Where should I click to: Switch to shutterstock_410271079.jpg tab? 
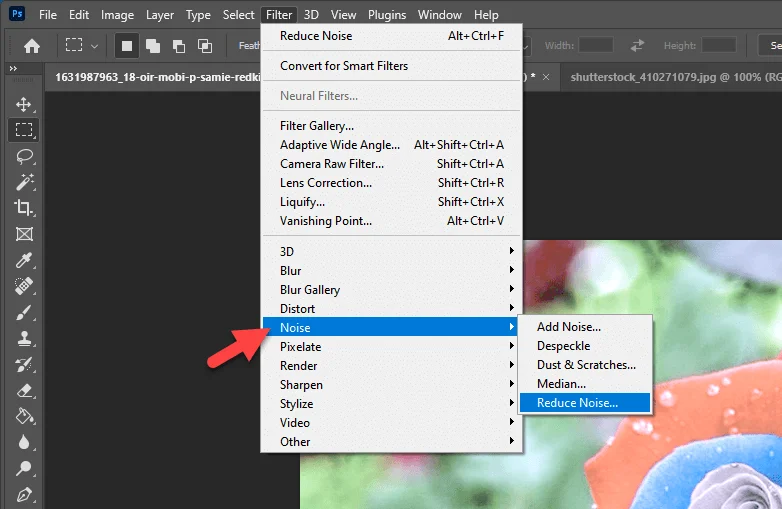pos(671,77)
